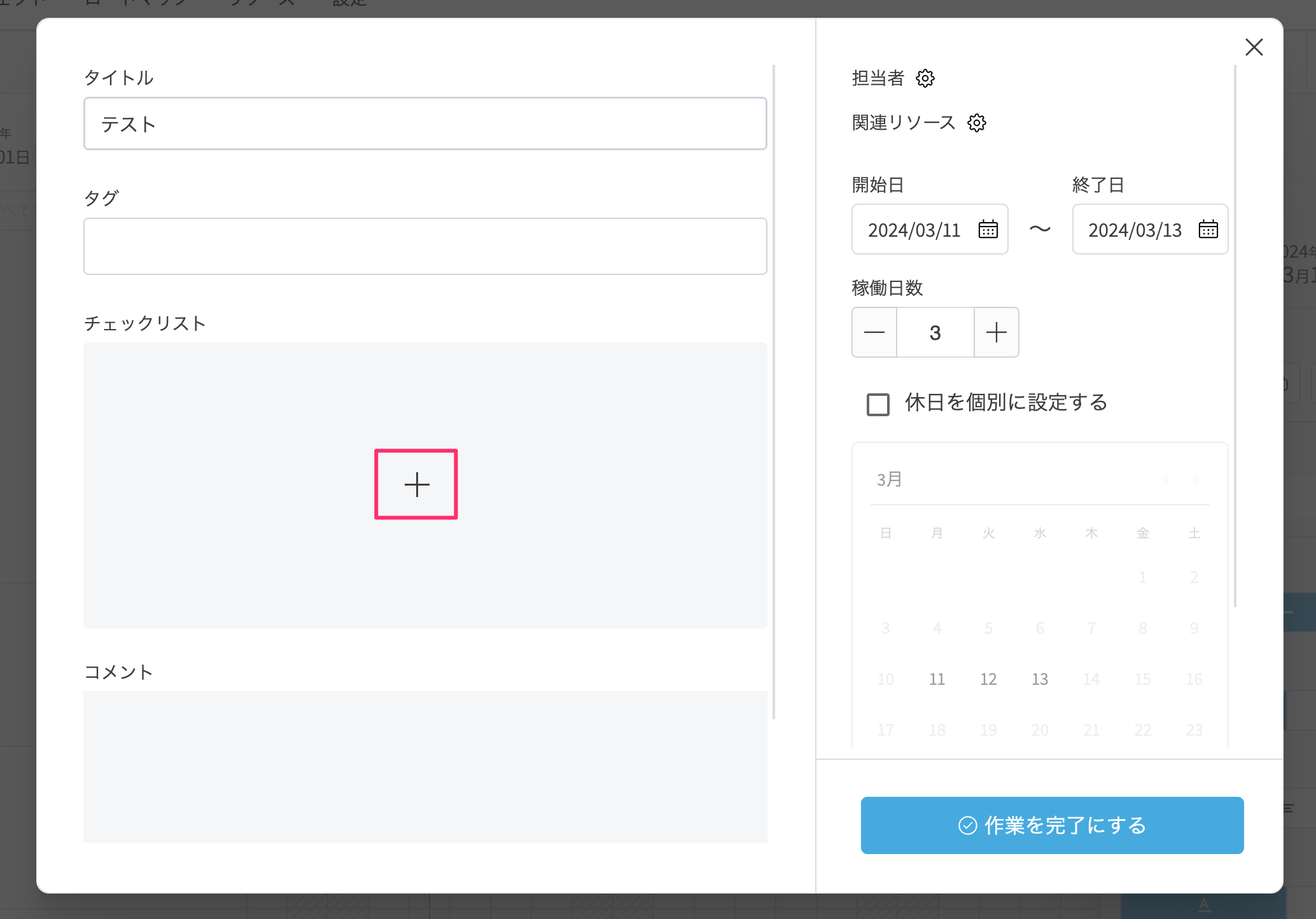Screen dimensions: 1316x919
Task: Click the コメント text area
Action: (x=424, y=766)
